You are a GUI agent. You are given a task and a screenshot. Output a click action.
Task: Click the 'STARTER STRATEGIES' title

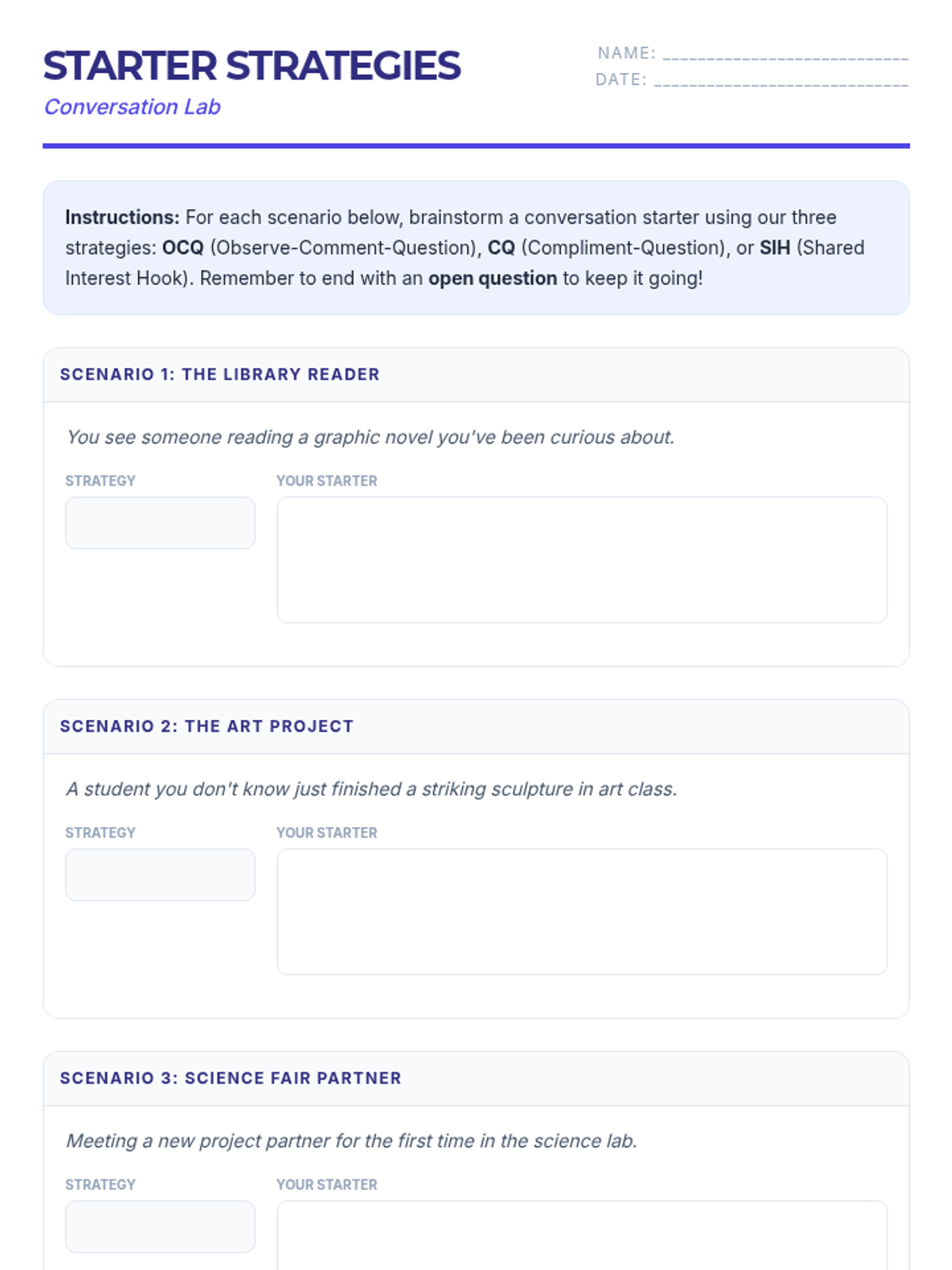(251, 66)
